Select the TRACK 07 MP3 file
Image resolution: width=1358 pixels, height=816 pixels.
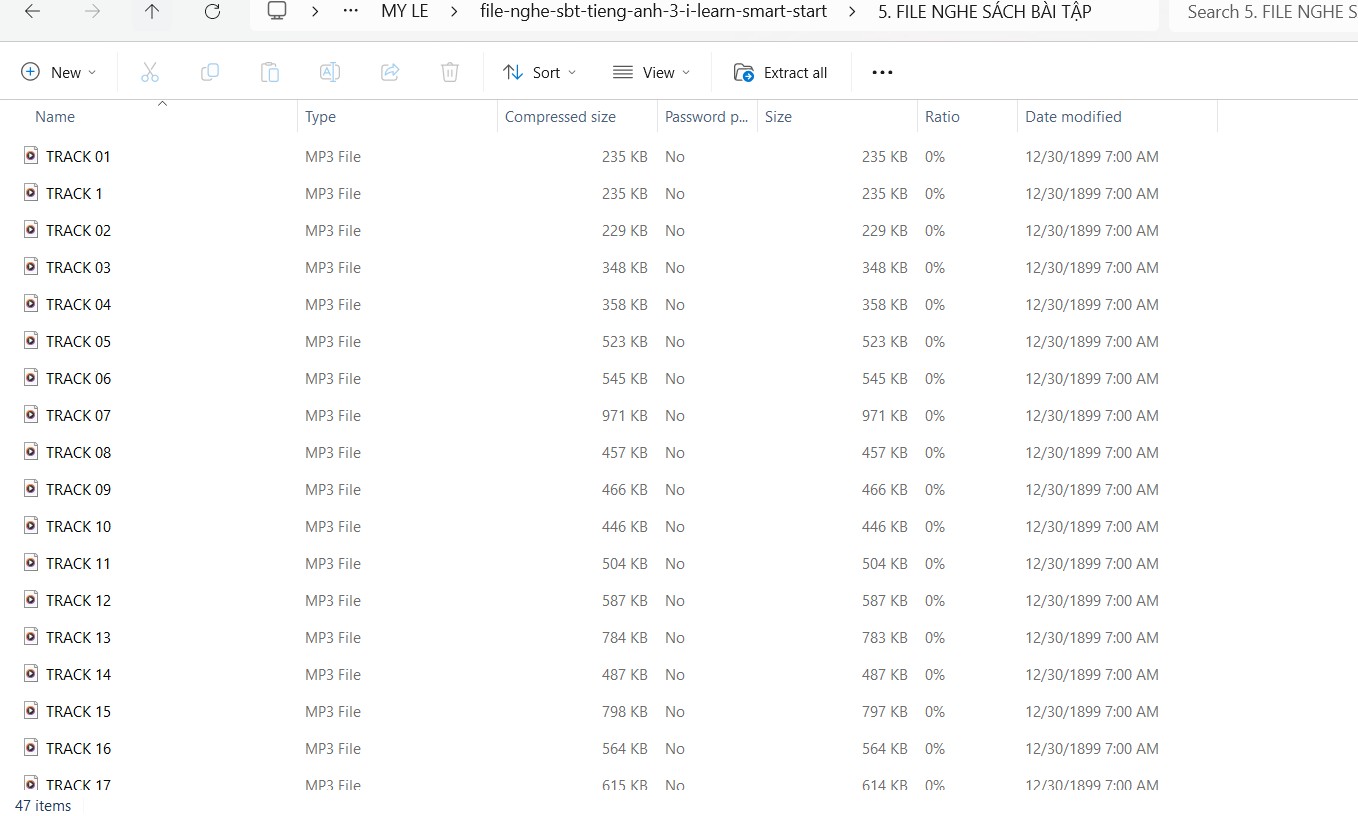(x=78, y=416)
